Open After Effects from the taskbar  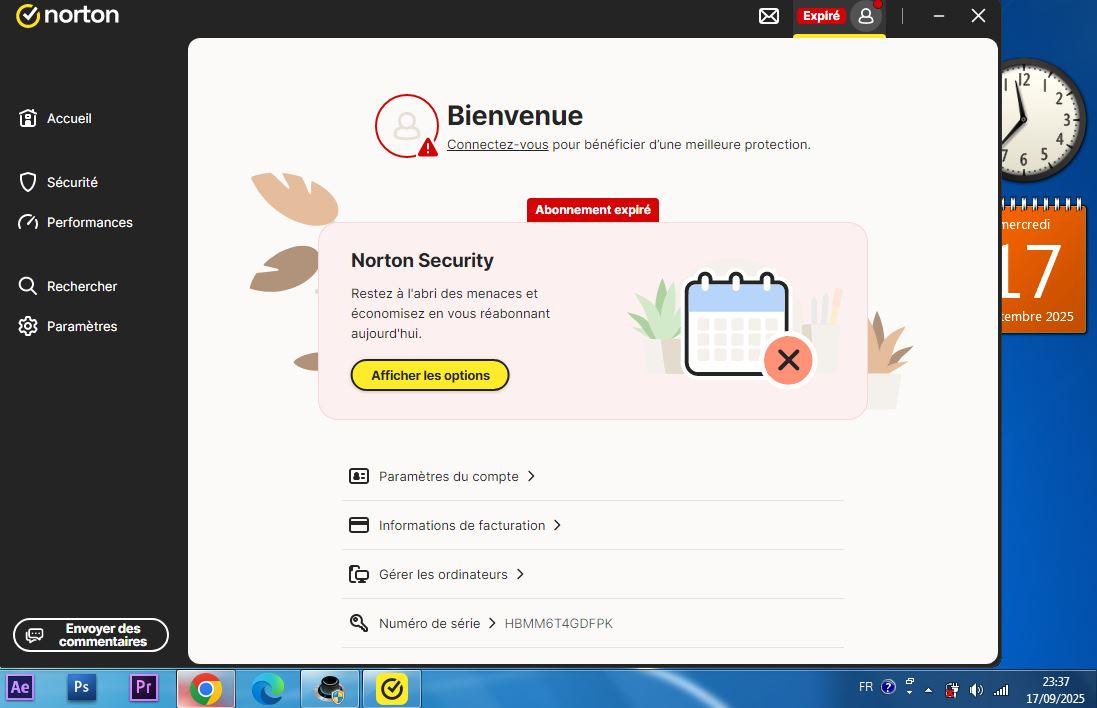point(20,688)
